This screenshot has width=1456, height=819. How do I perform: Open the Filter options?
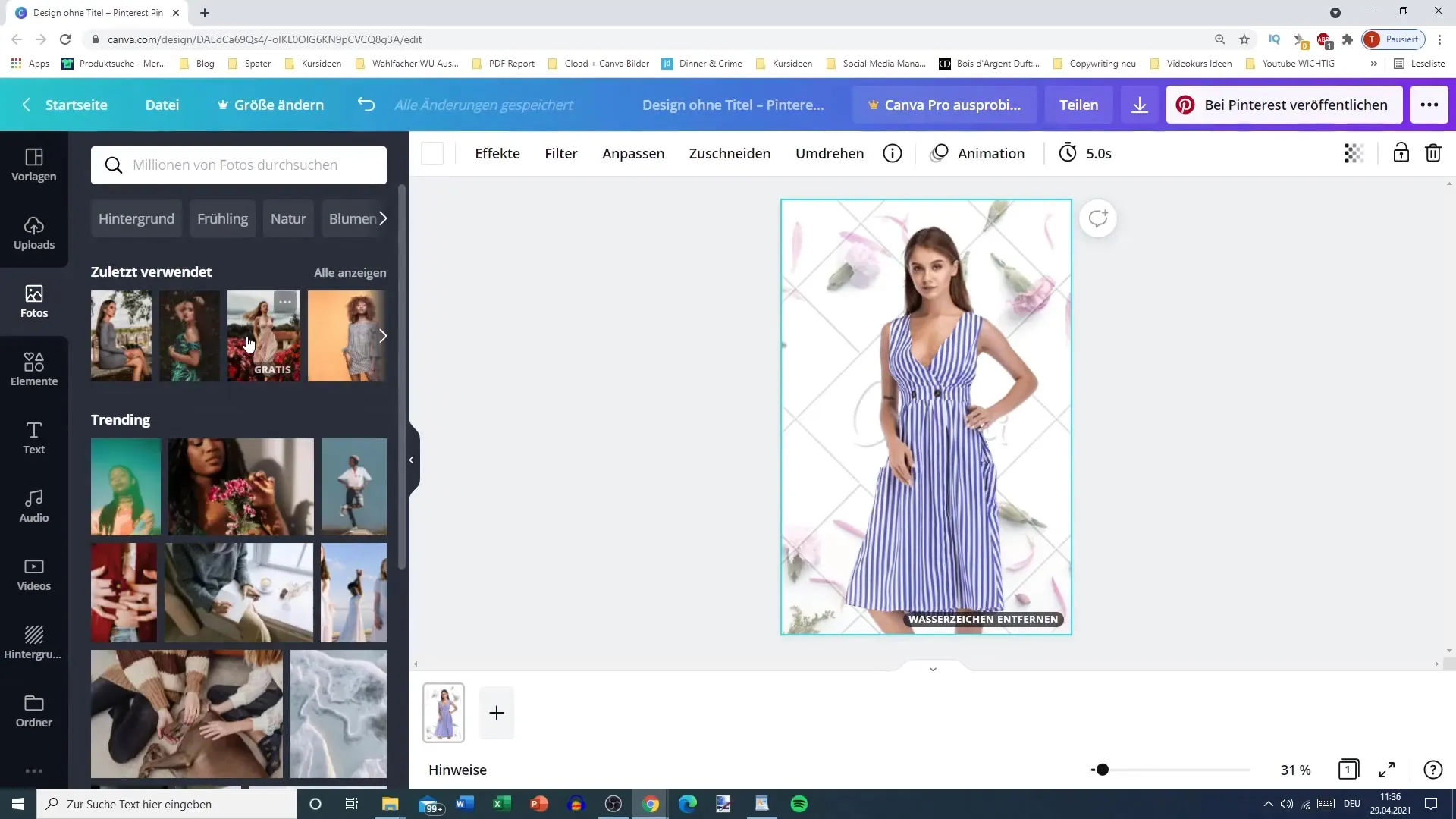coord(561,154)
